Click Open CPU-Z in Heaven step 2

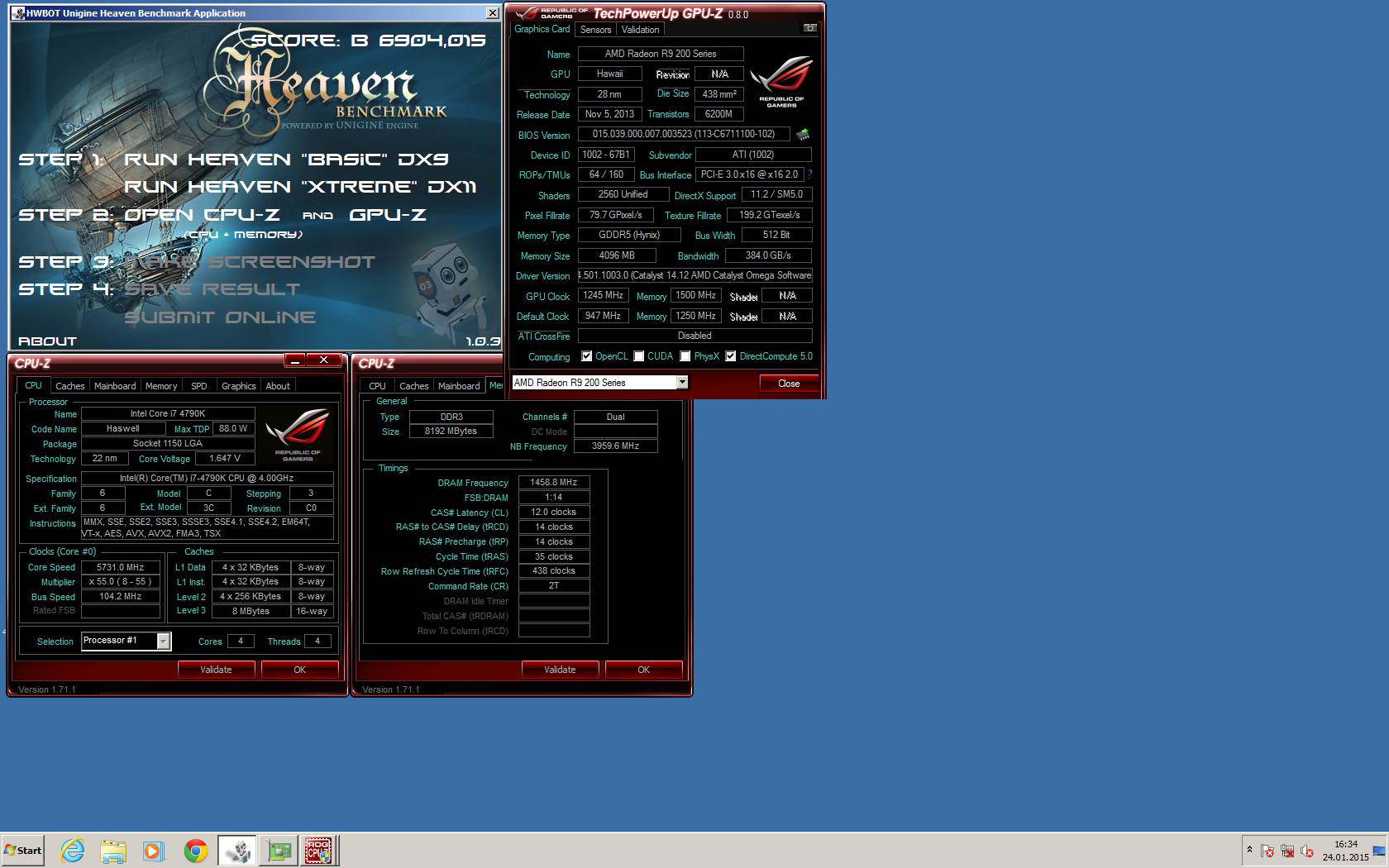(202, 215)
